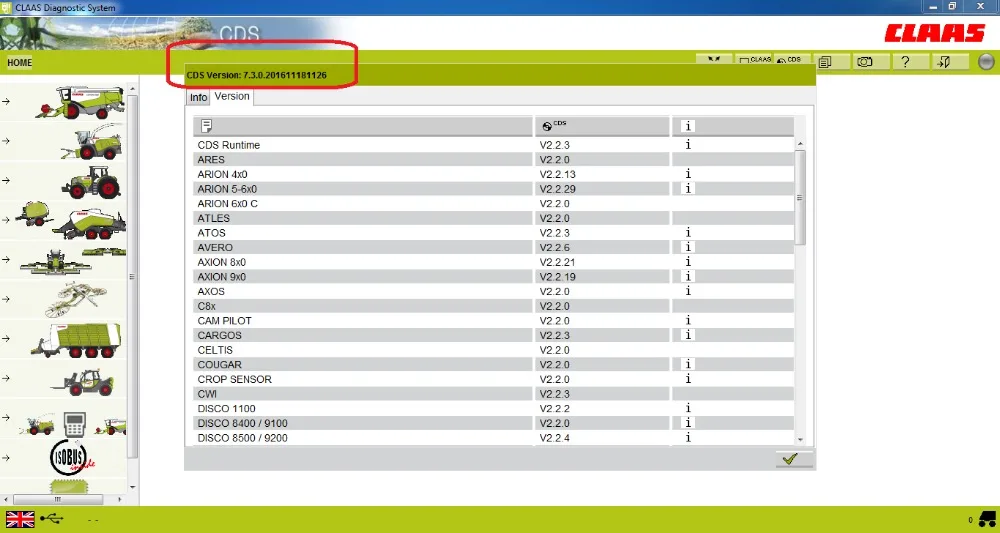
Task: Open the ISOBUS inside category
Action: (72, 458)
